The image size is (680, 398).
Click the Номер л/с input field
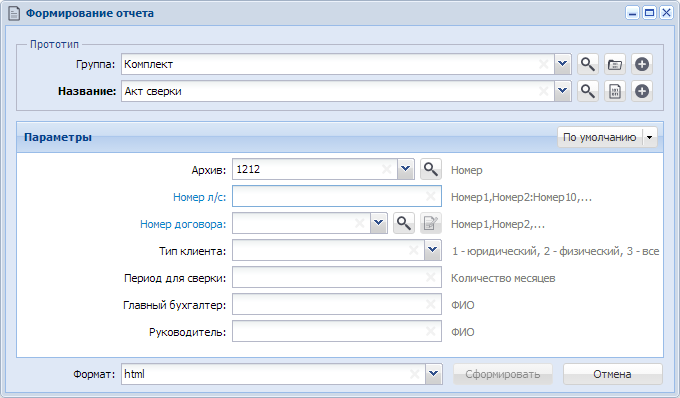(x=337, y=196)
